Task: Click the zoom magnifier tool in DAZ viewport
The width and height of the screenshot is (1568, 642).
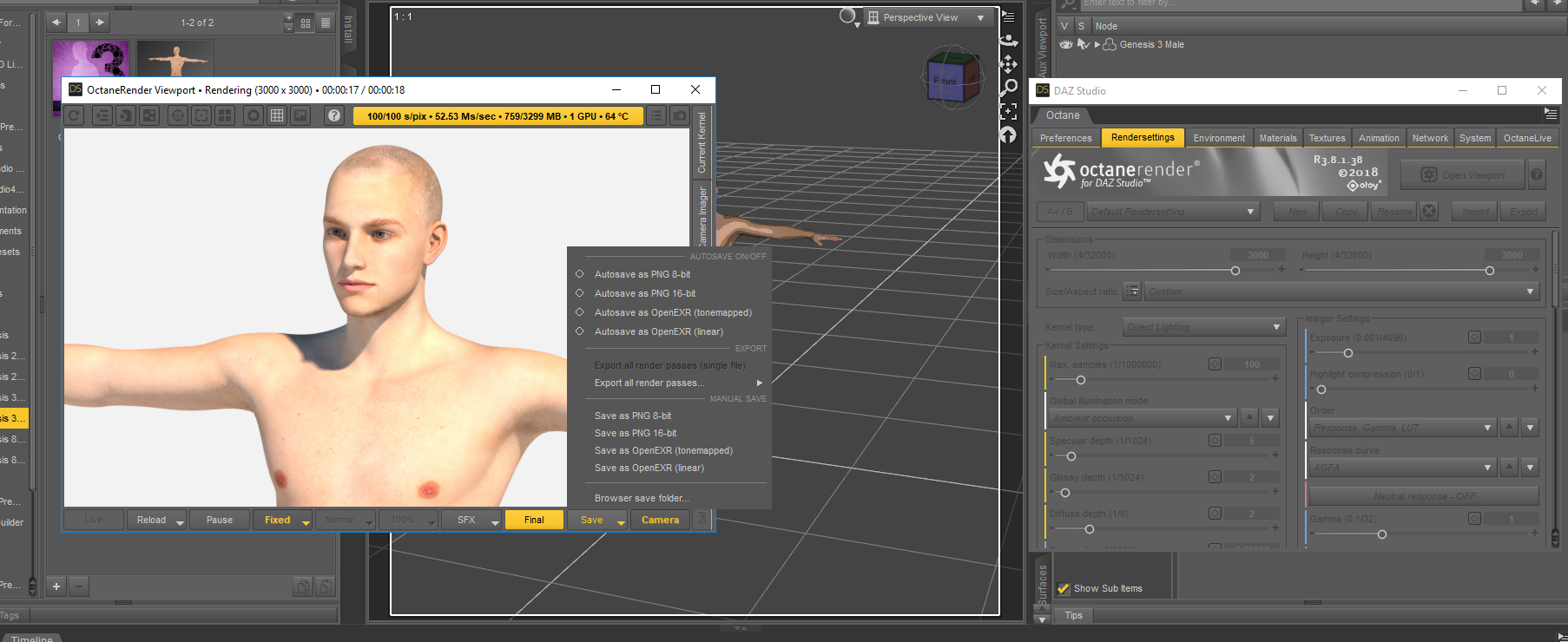Action: pyautogui.click(x=1008, y=87)
